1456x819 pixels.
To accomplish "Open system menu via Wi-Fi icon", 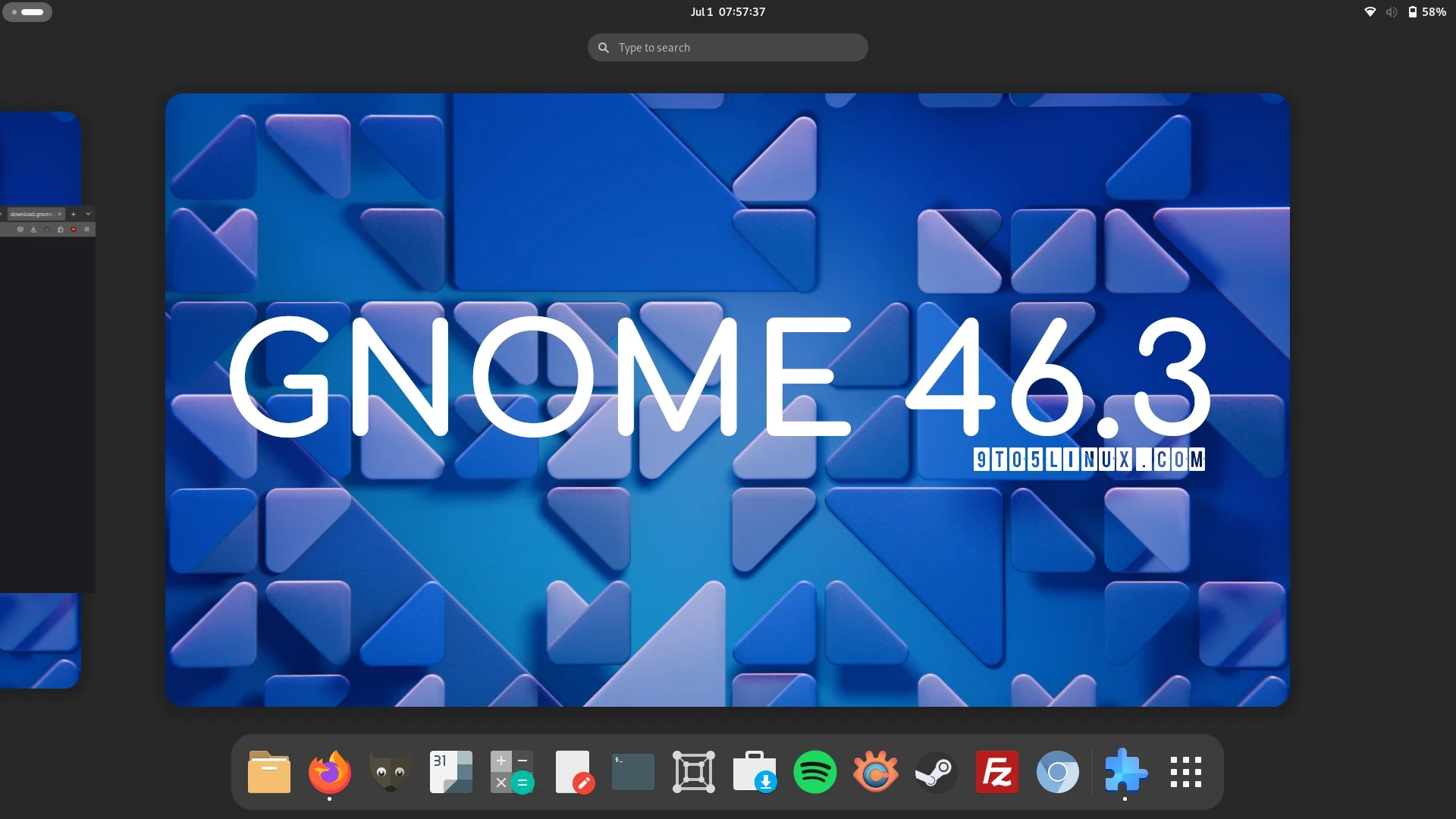I will (x=1370, y=12).
